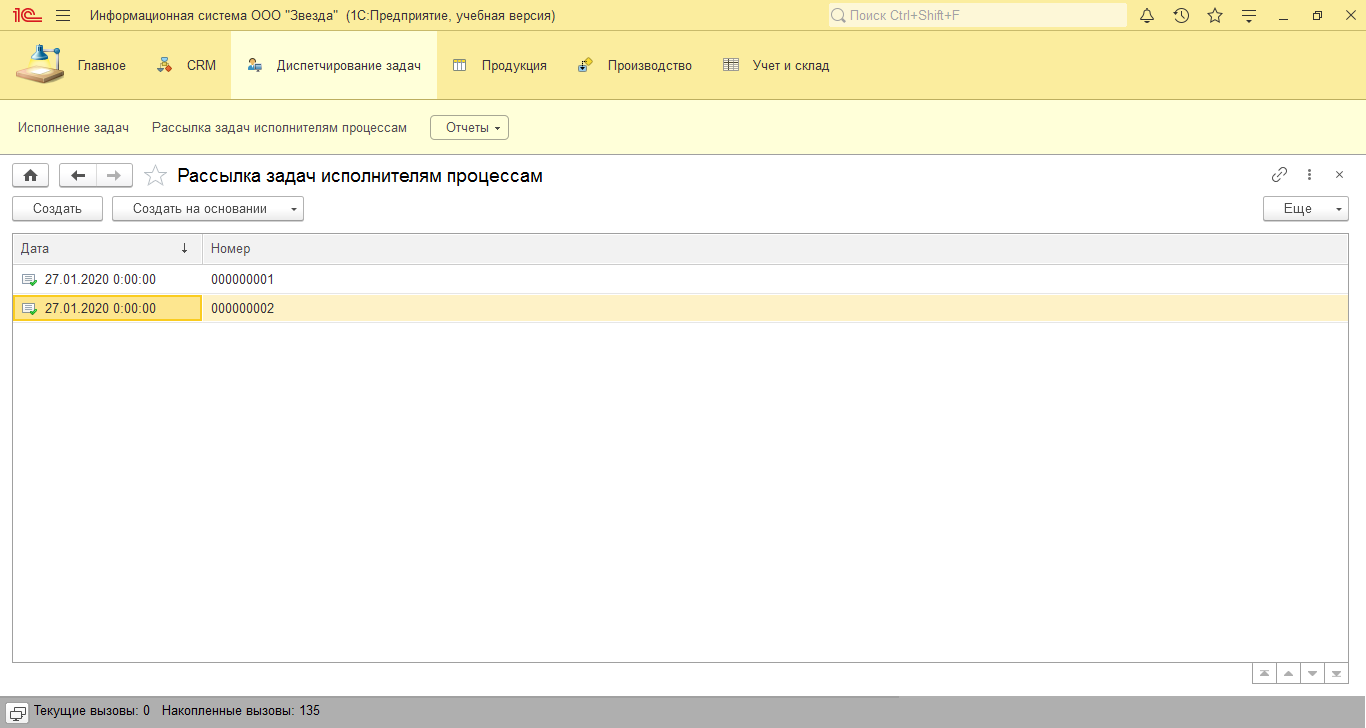
Task: Copy link with chain icon
Action: click(1279, 175)
